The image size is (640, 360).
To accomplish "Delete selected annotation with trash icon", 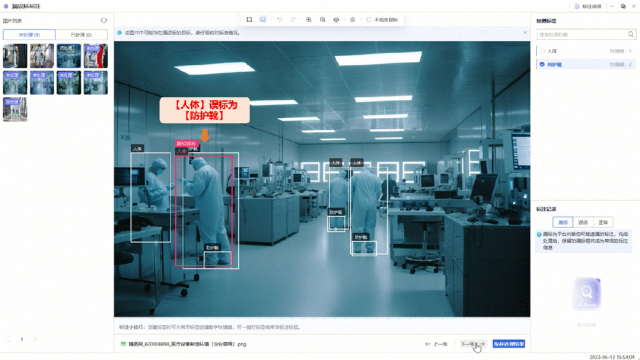I will tap(353, 20).
